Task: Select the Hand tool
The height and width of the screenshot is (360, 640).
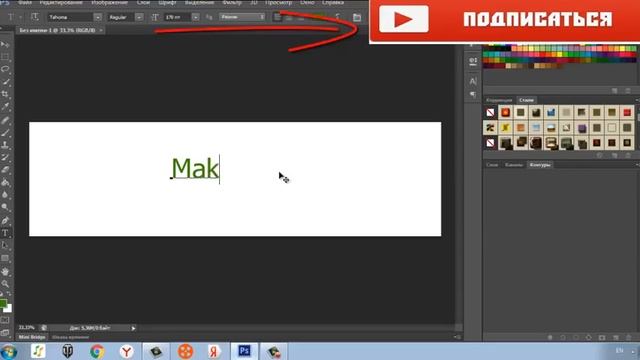Action: point(5,271)
